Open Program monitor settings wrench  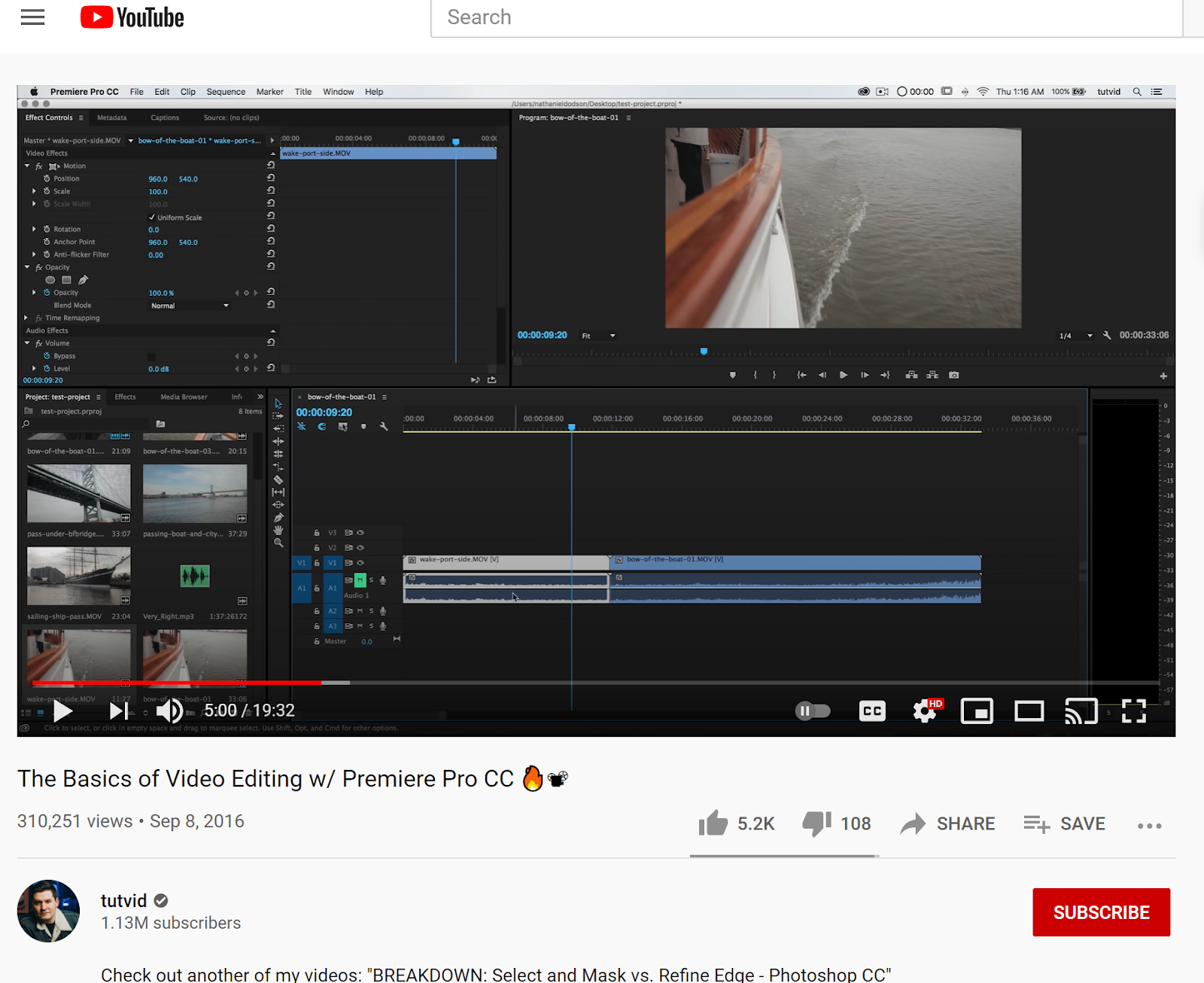tap(1107, 335)
